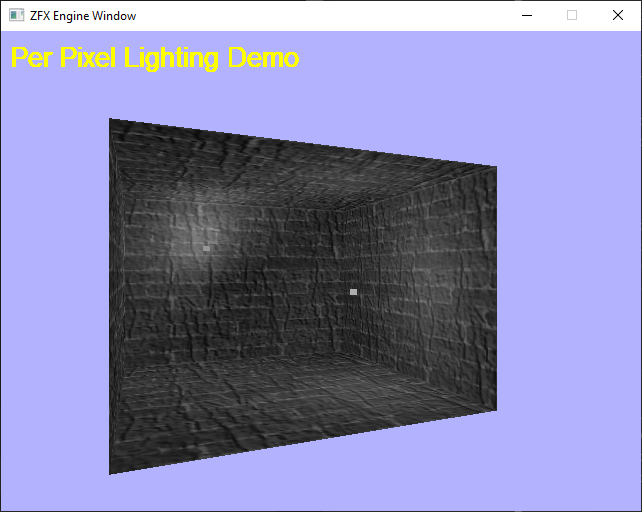Click the "ZFX Engine Window" title text
This screenshot has width=642, height=512.
[x=83, y=16]
